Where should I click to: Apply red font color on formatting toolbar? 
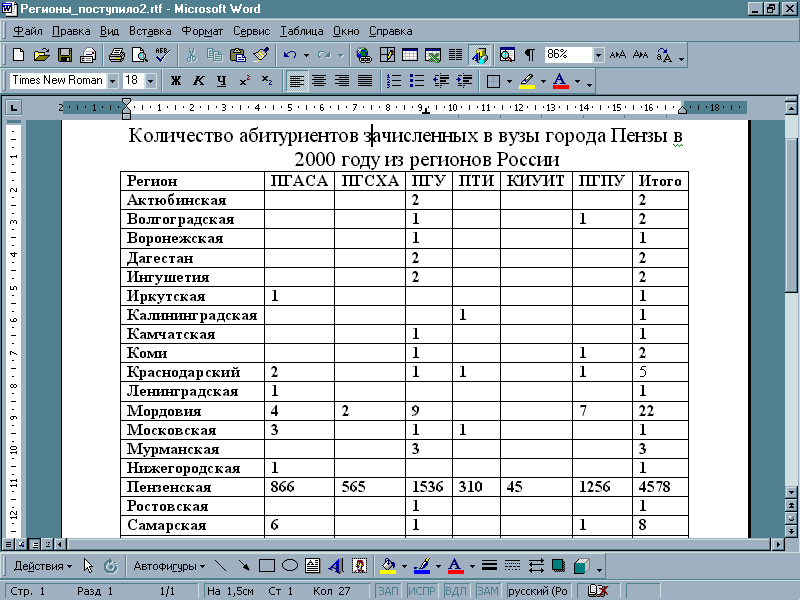560,81
